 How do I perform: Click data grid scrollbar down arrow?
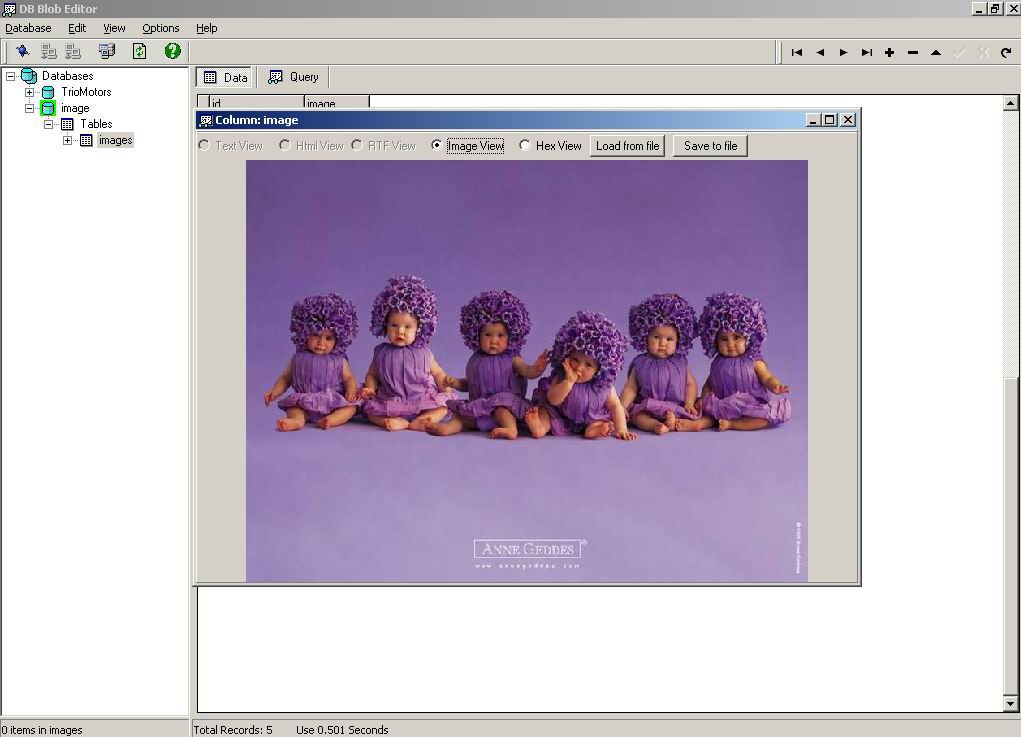(x=1010, y=703)
